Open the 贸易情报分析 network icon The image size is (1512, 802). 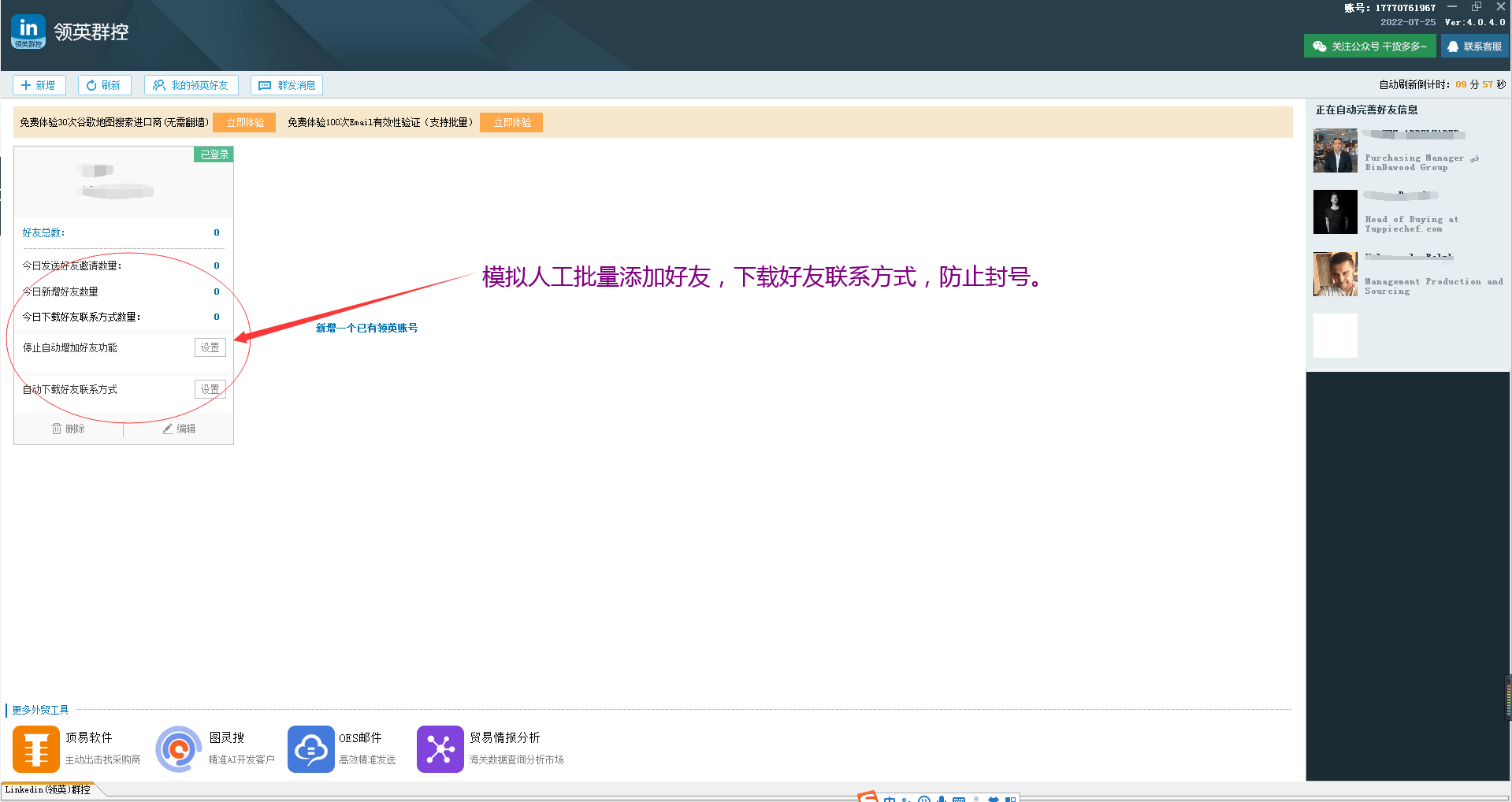[440, 748]
